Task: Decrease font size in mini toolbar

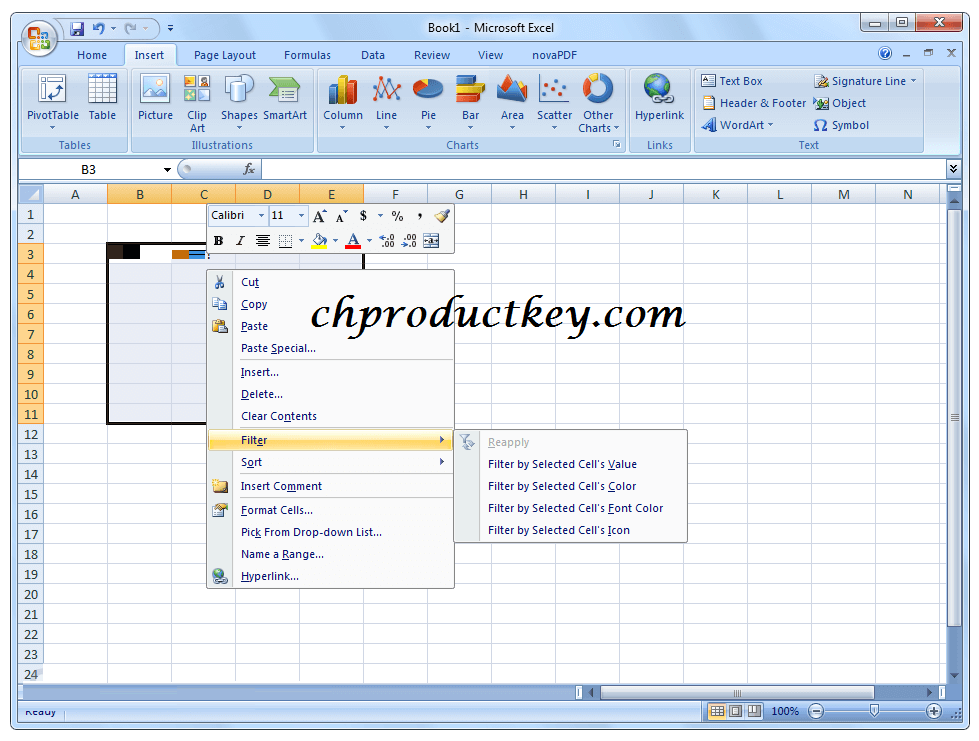Action: pyautogui.click(x=341, y=216)
